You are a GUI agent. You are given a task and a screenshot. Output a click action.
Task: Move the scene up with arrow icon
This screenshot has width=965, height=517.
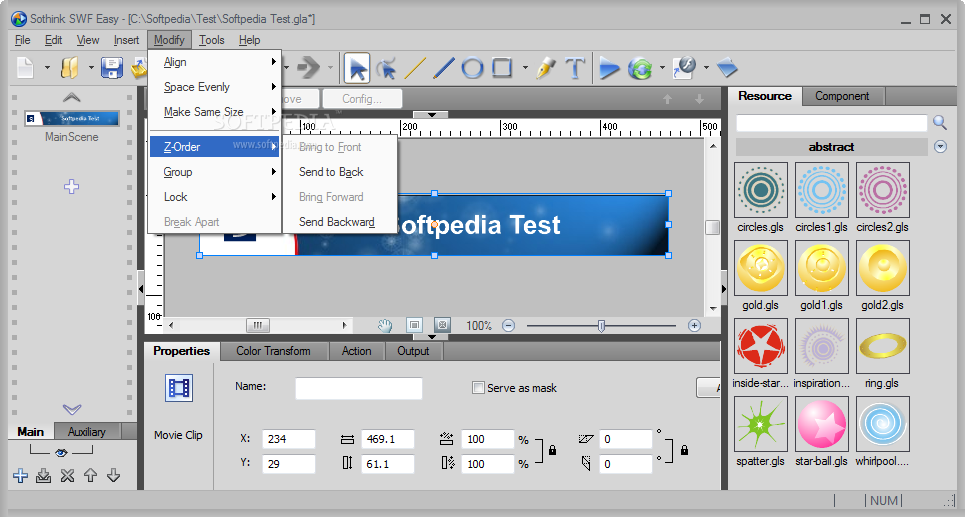point(90,475)
